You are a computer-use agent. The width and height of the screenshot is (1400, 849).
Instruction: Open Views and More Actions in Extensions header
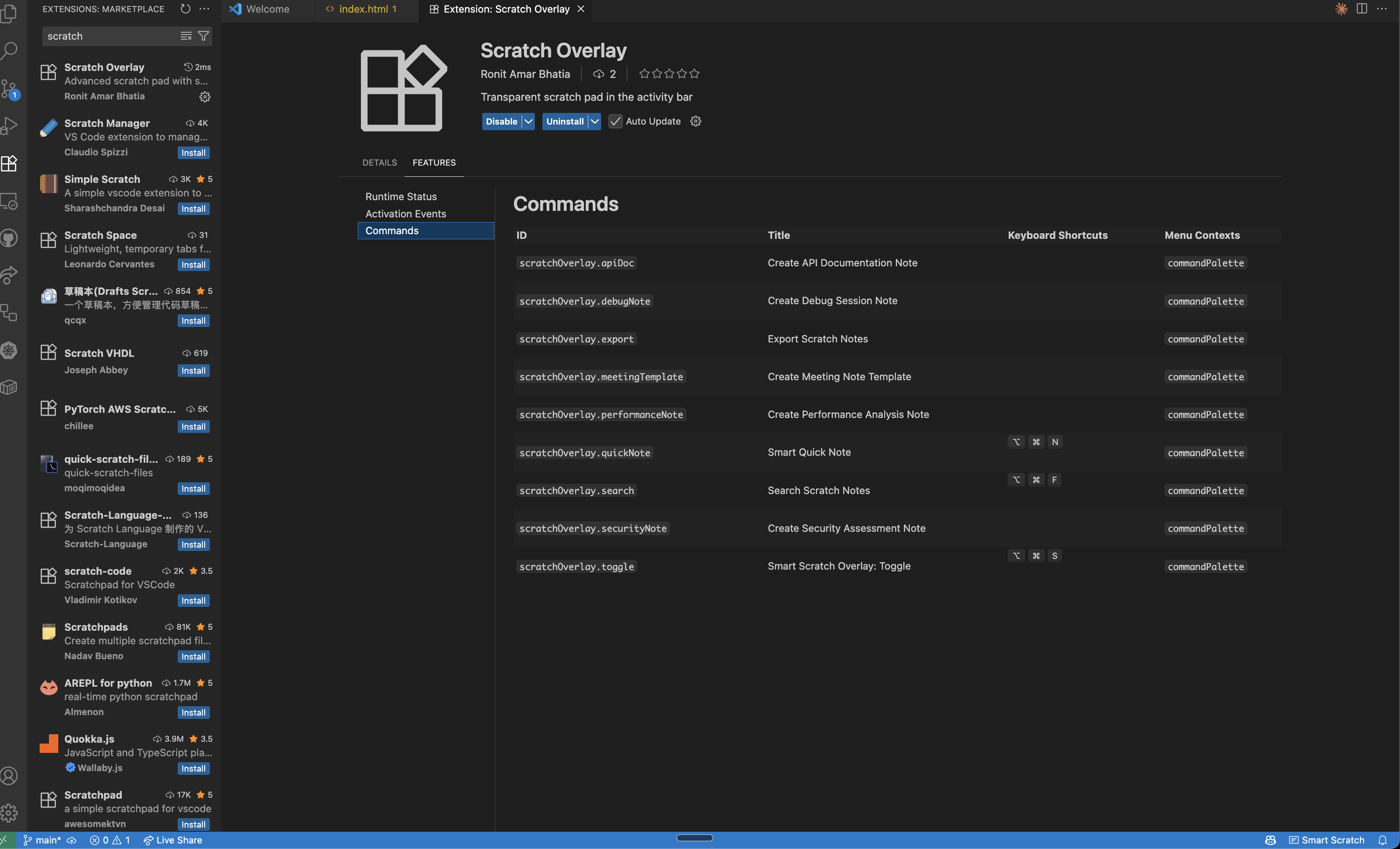205,8
